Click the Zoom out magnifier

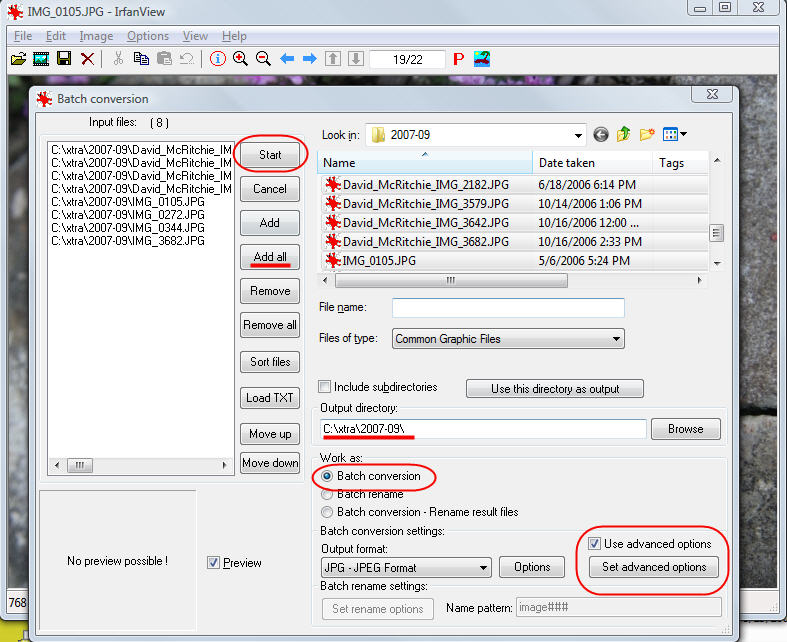263,59
